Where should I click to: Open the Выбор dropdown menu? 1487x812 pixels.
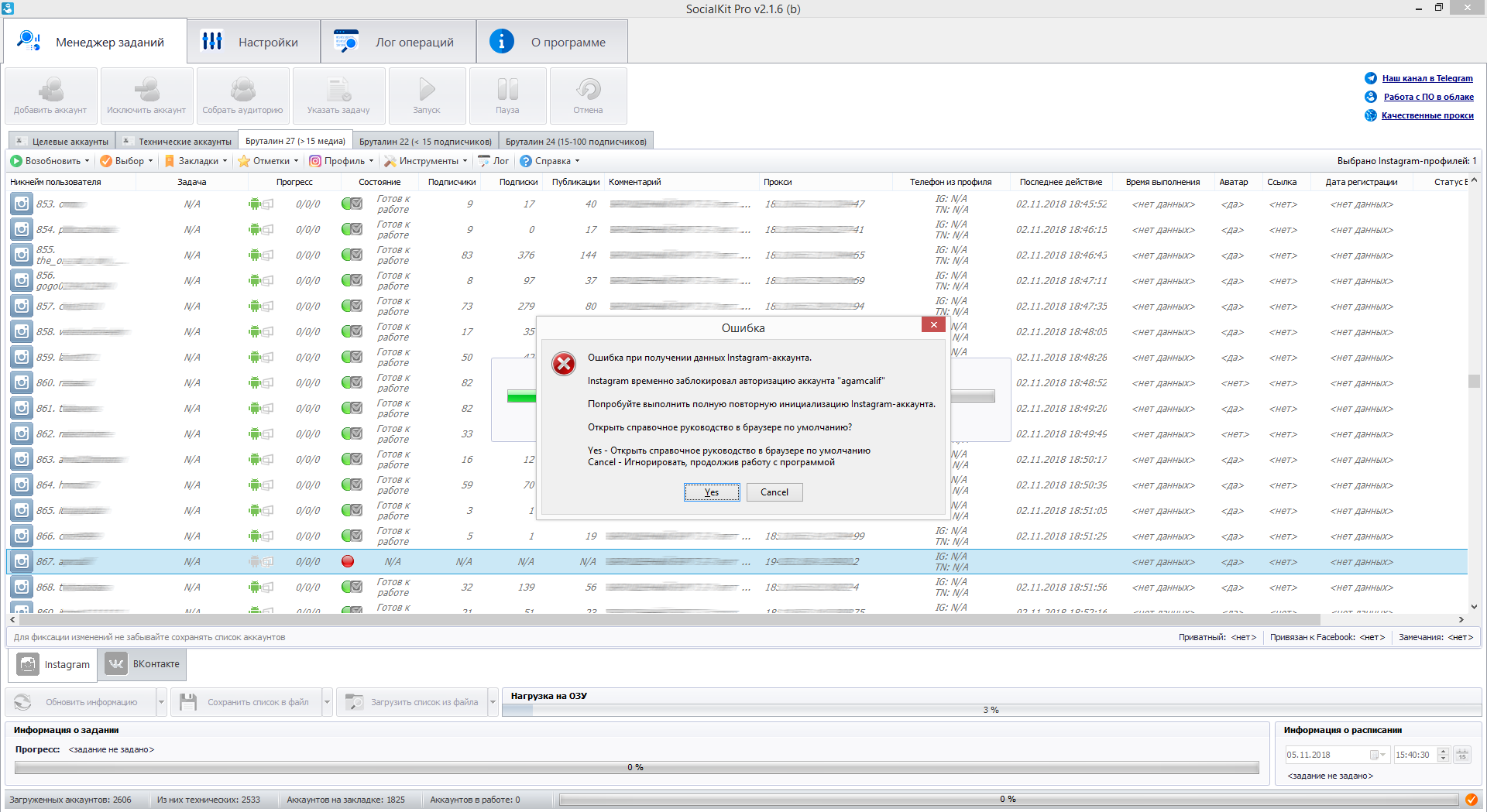pyautogui.click(x=126, y=161)
